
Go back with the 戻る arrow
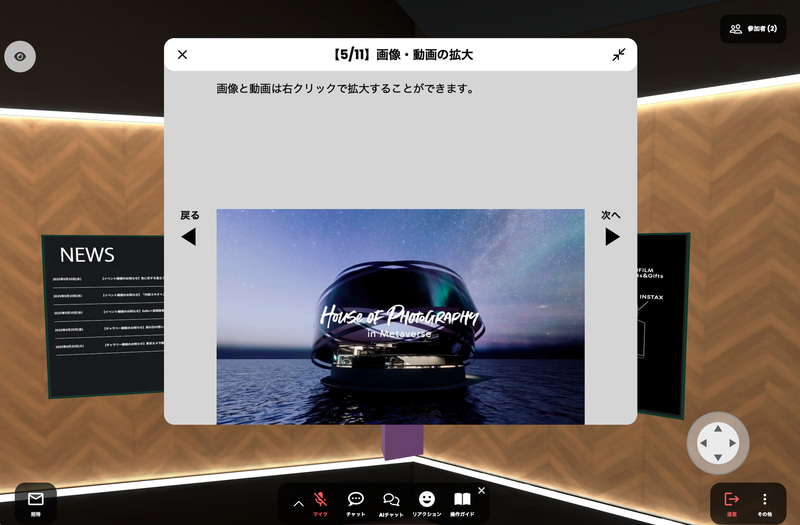tap(189, 236)
